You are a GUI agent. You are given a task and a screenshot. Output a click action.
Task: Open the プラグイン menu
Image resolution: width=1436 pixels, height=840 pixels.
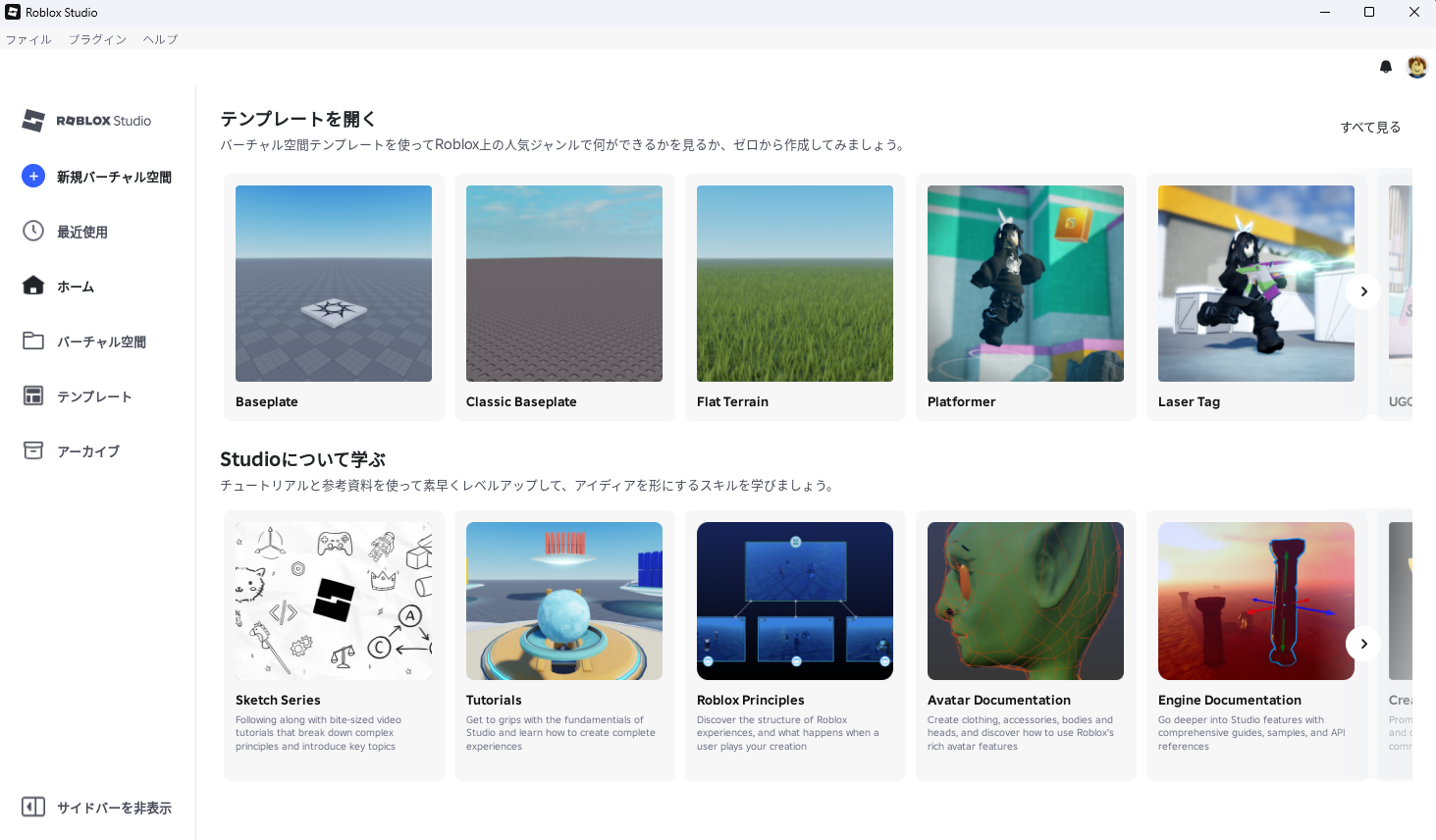(97, 39)
